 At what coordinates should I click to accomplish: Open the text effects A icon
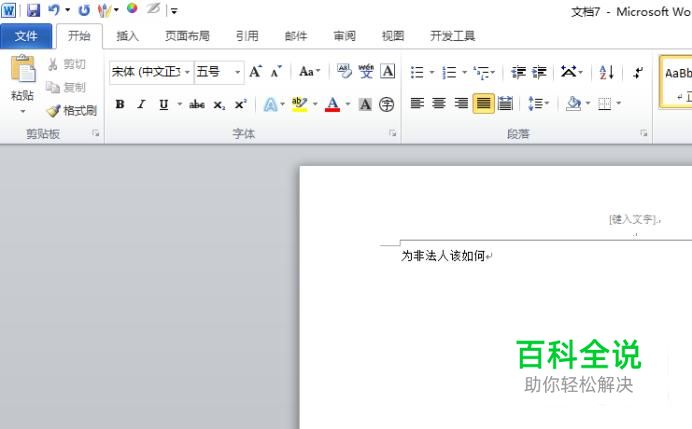(270, 105)
